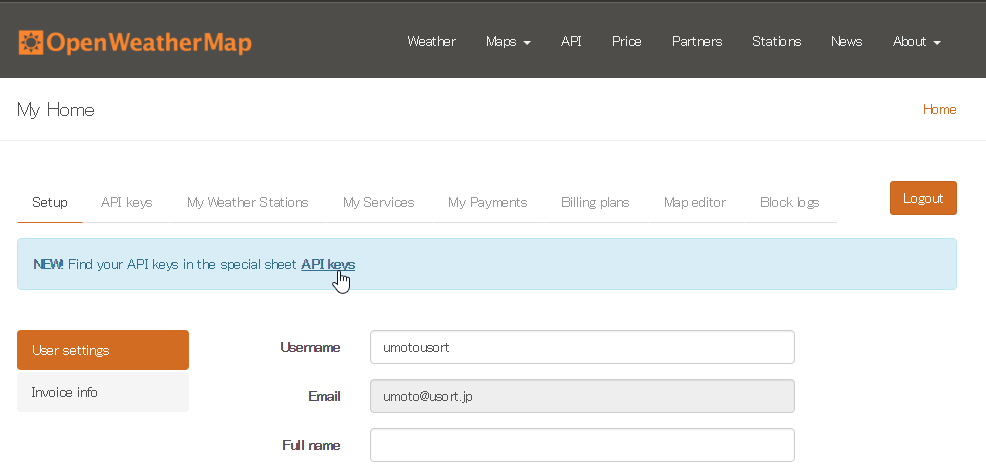
Task: Click the Home breadcrumb link
Action: (939, 109)
